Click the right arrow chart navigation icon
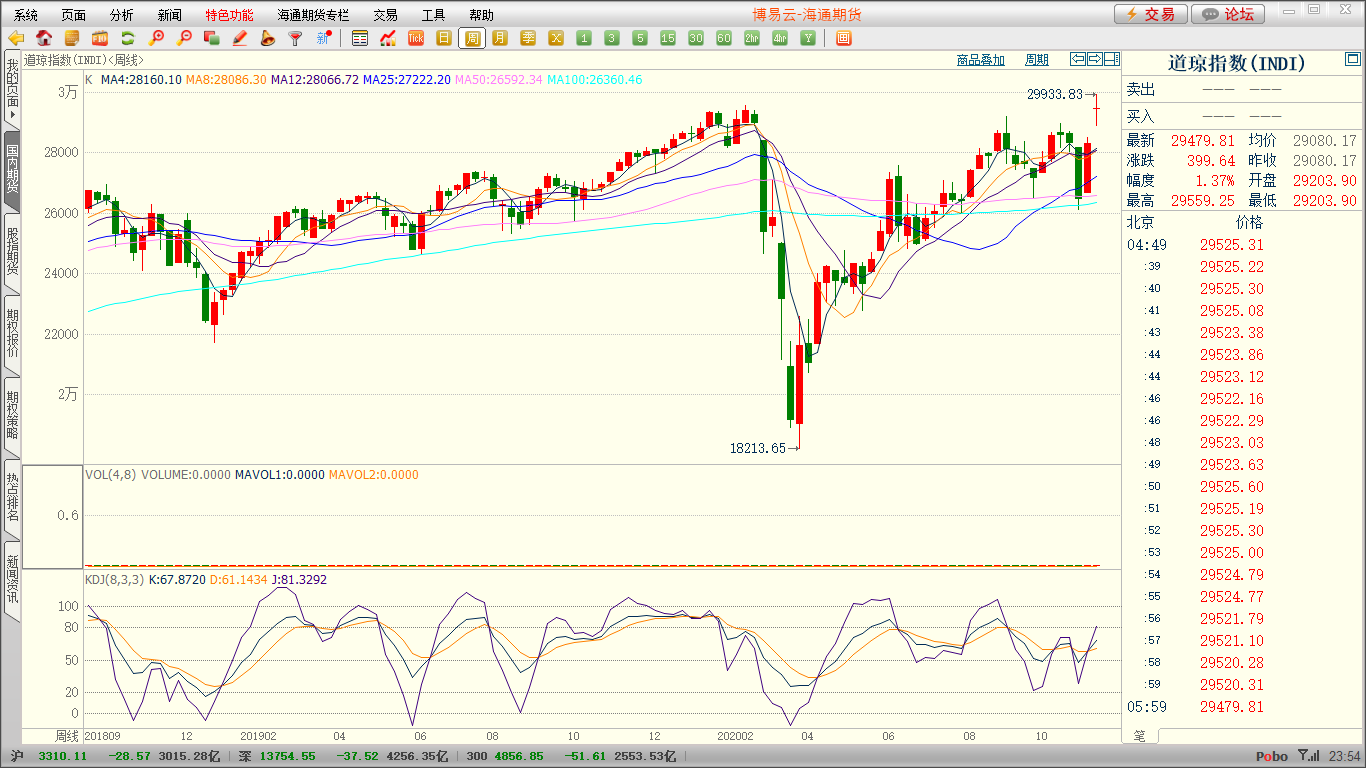 [1095, 59]
